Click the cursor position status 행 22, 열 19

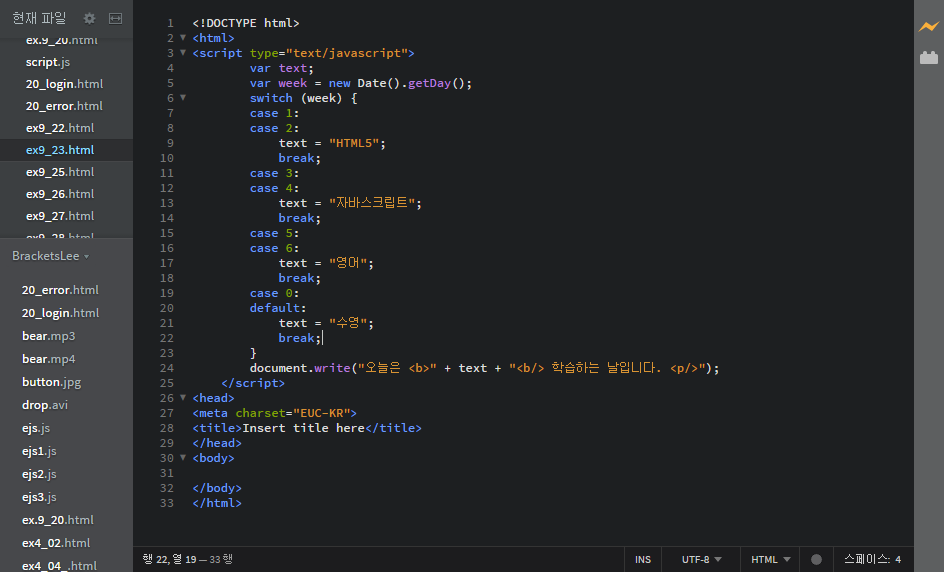(170, 559)
